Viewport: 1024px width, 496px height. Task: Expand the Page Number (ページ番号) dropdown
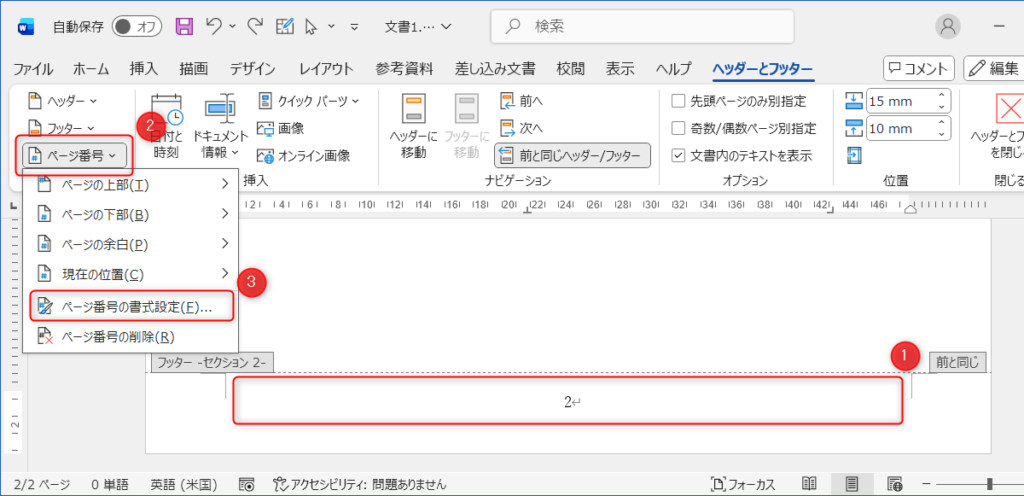click(x=77, y=154)
